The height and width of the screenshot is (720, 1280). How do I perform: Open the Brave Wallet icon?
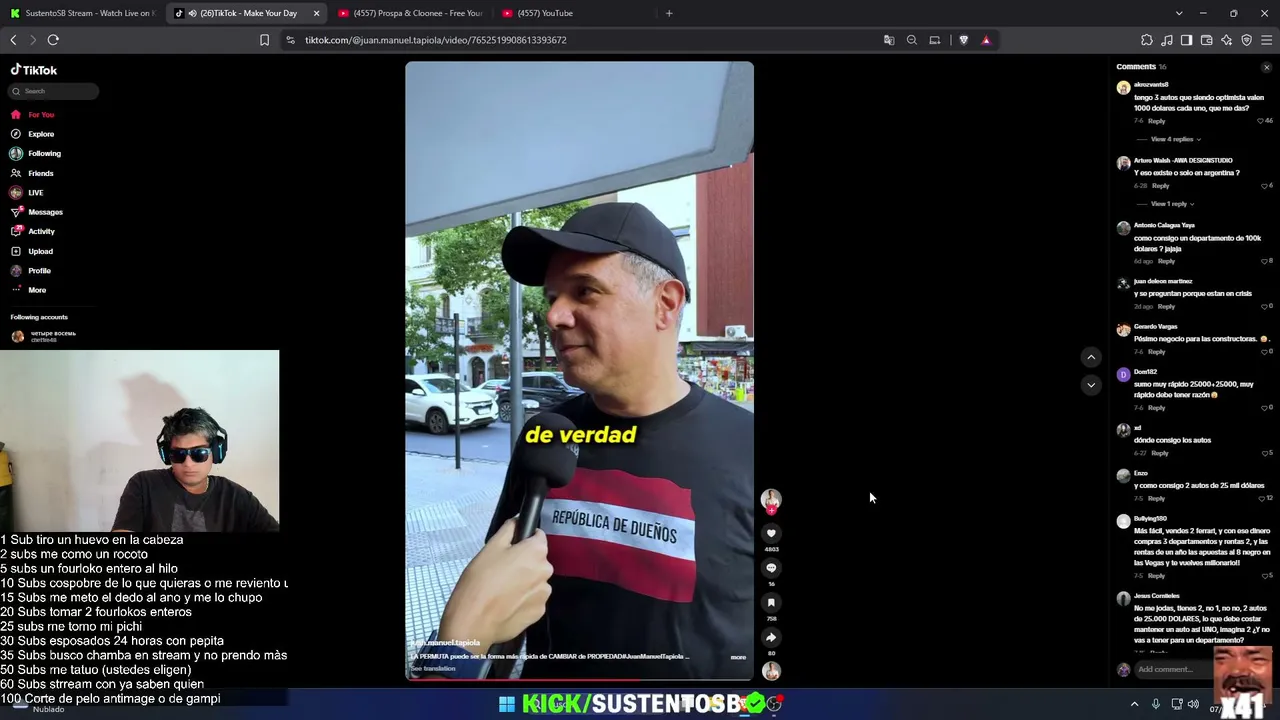[1207, 40]
